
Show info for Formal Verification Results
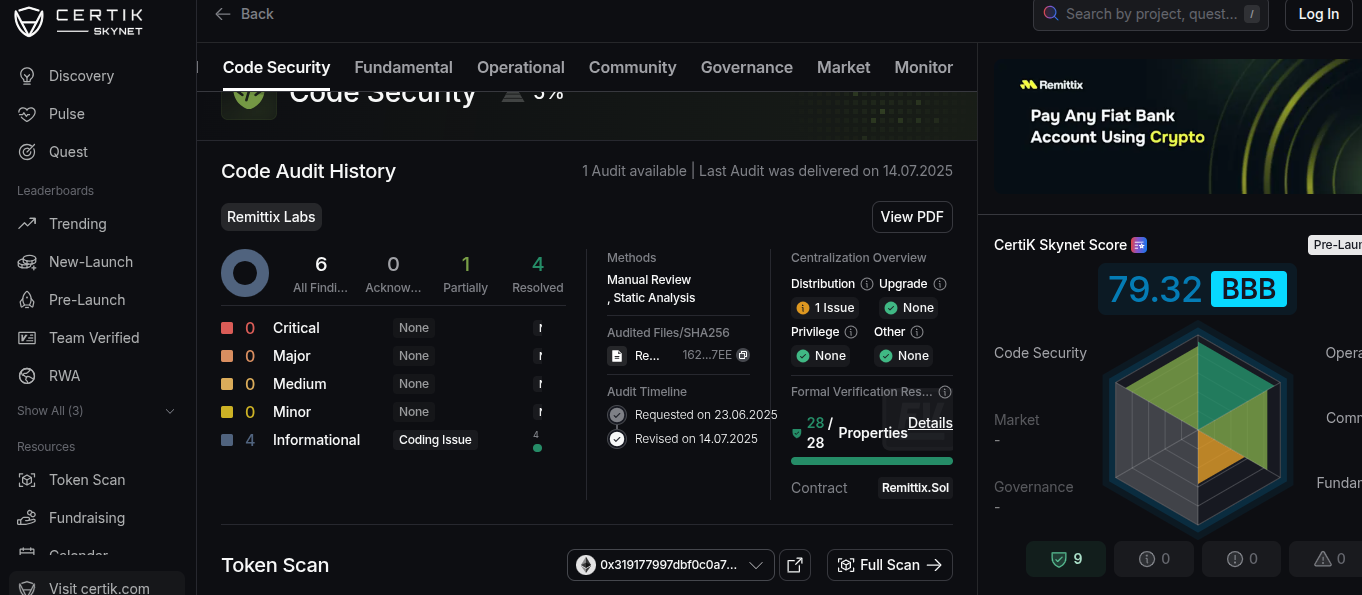945,392
